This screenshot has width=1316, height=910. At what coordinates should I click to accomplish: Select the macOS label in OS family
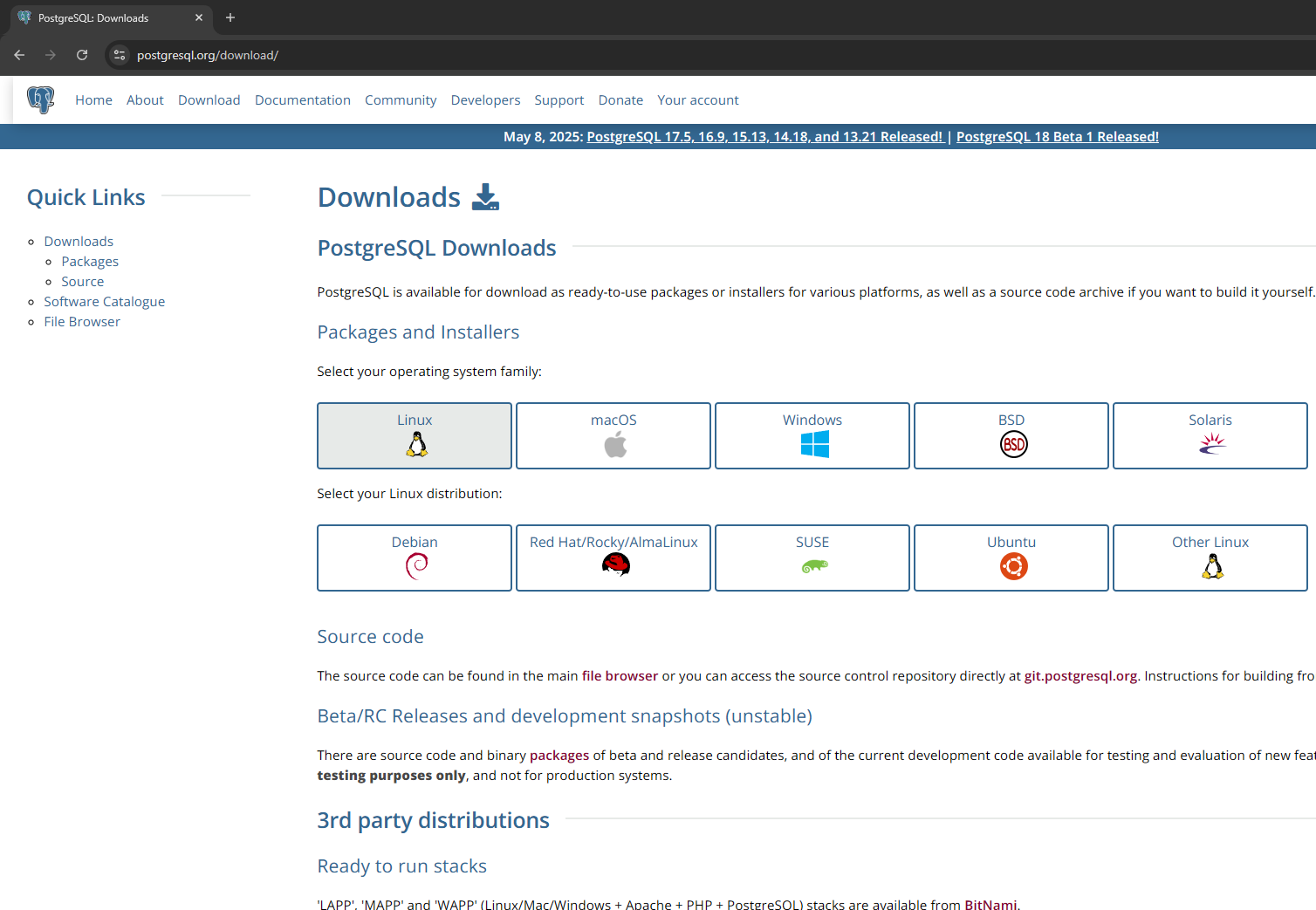coord(613,421)
